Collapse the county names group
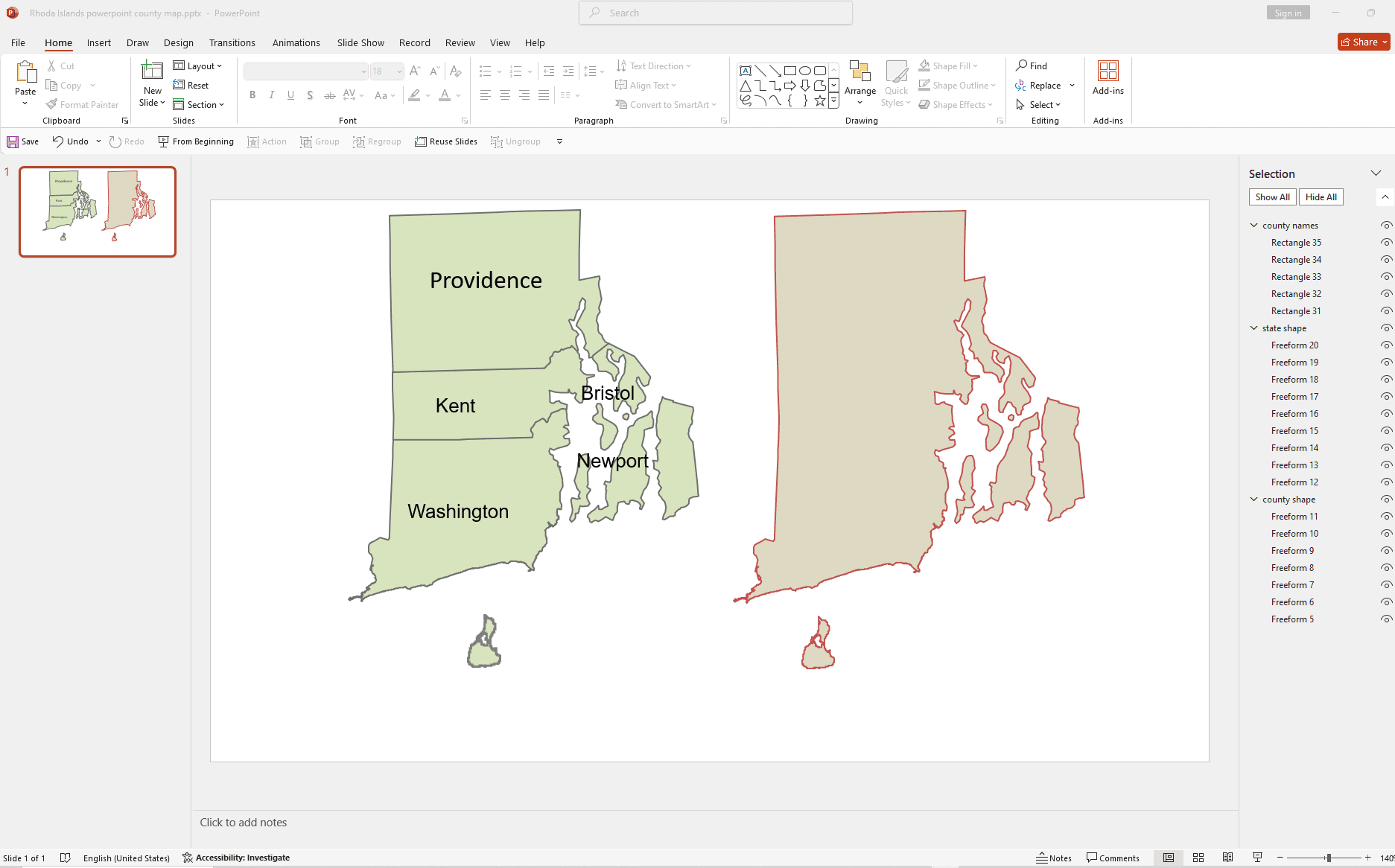 click(x=1254, y=226)
